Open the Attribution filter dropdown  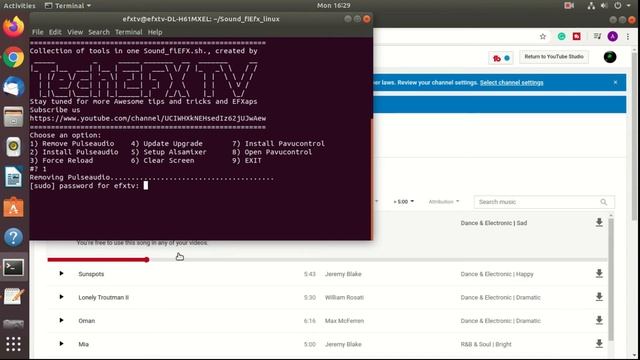coord(444,202)
